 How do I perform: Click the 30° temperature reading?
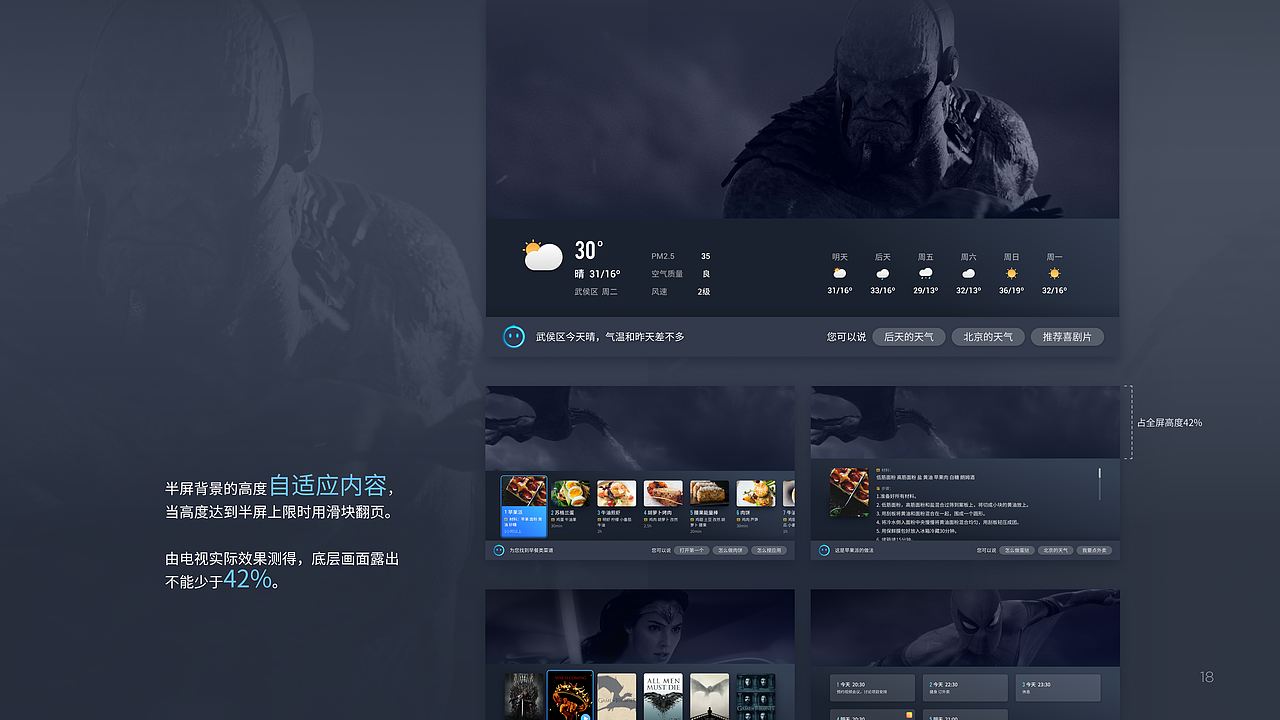pyautogui.click(x=589, y=250)
